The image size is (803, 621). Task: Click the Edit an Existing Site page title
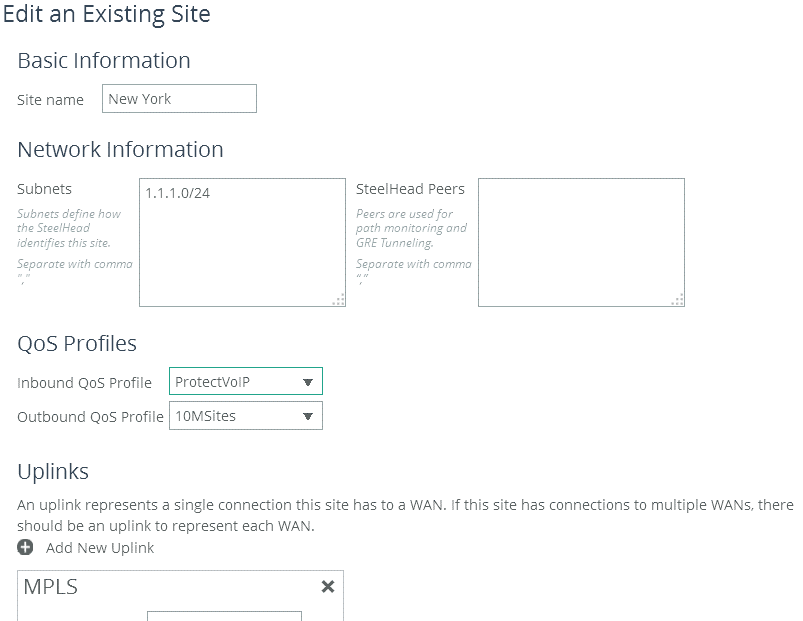(106, 15)
